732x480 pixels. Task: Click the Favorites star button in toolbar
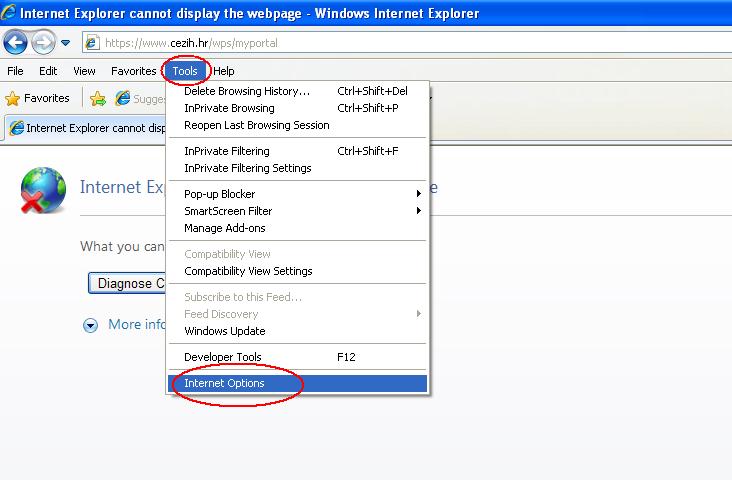37,98
